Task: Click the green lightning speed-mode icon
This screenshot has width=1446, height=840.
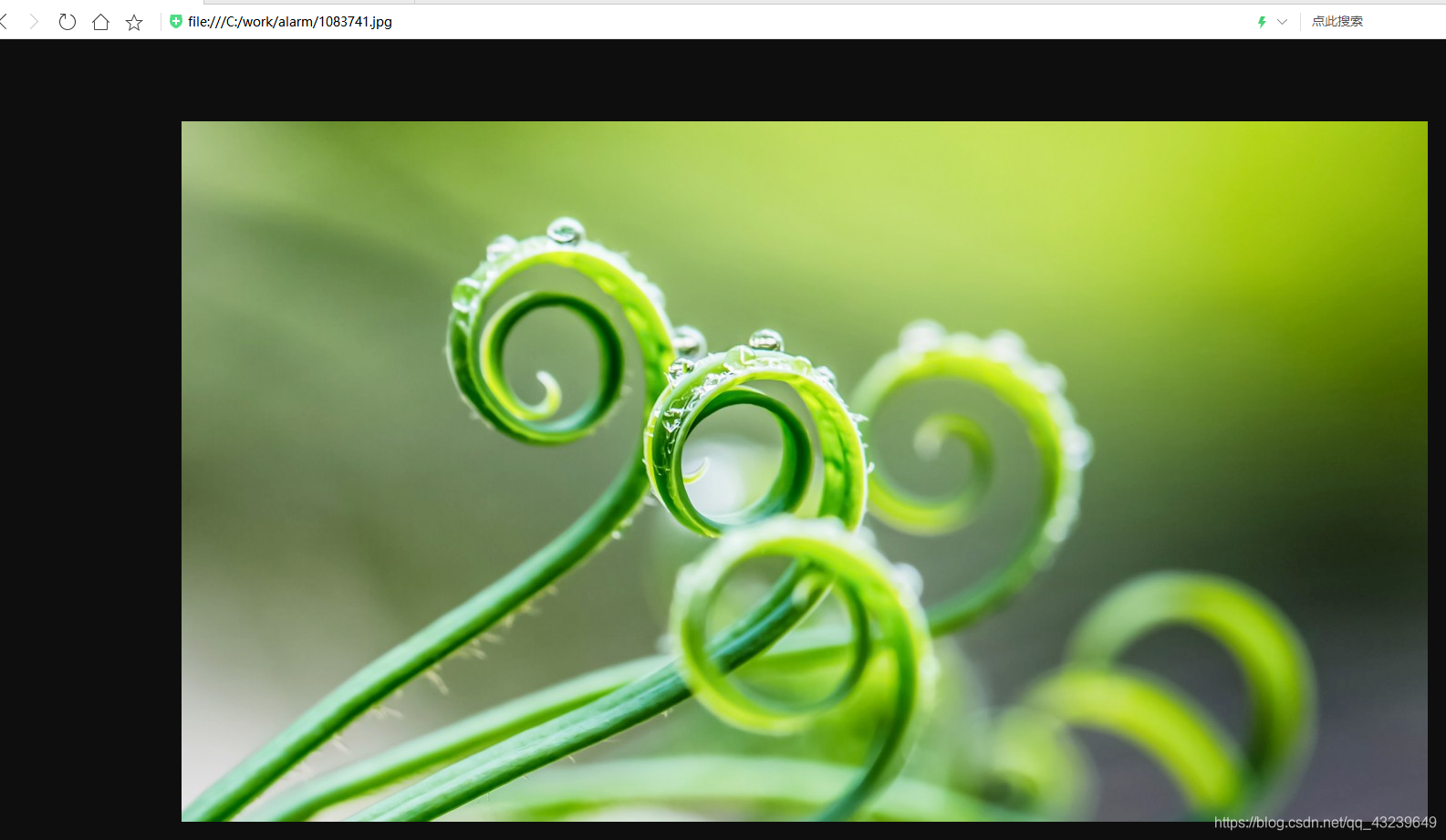Action: click(x=1262, y=22)
